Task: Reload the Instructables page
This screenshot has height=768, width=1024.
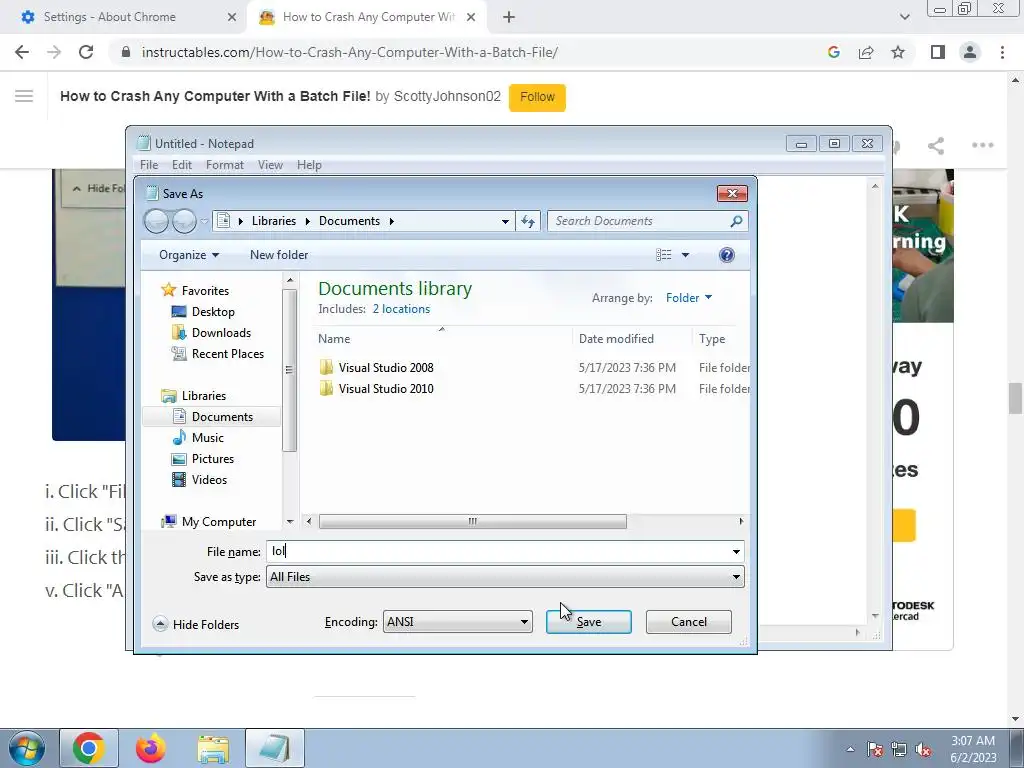Action: point(86,52)
